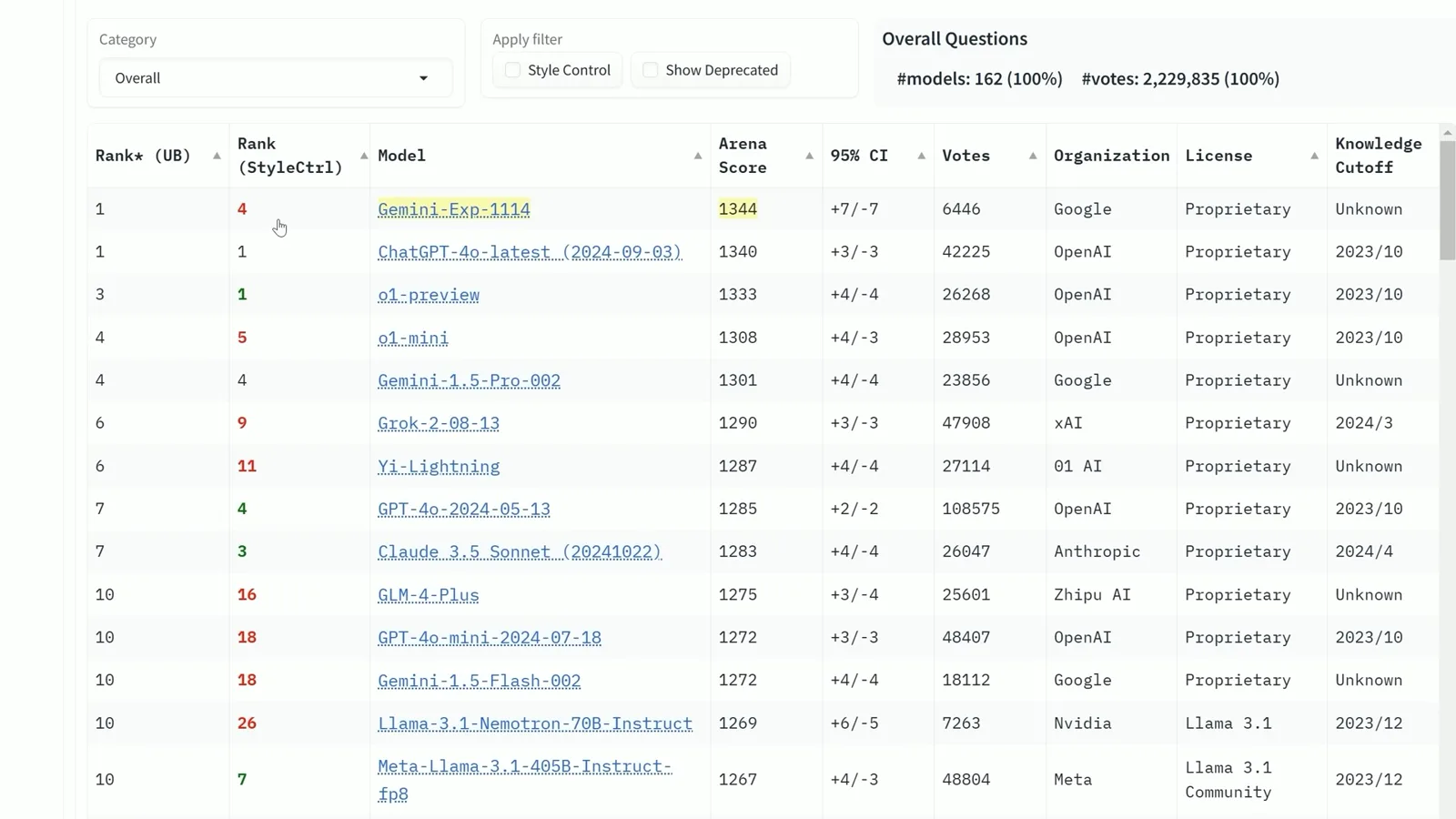1456x819 pixels.
Task: Tick the Show Deprecated checkbox
Action: (x=651, y=70)
